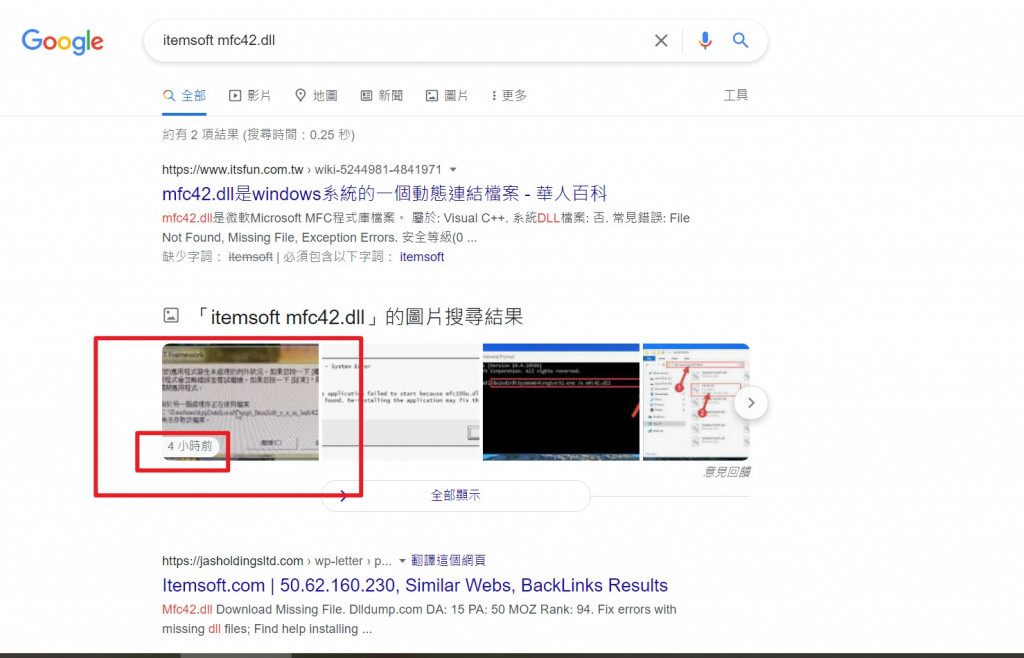Click the itemsoft must-include link
This screenshot has width=1024, height=658.
coord(422,257)
